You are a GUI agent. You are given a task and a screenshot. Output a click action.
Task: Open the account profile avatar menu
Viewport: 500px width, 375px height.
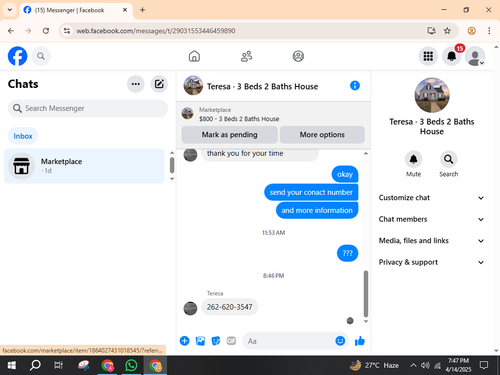(x=475, y=56)
